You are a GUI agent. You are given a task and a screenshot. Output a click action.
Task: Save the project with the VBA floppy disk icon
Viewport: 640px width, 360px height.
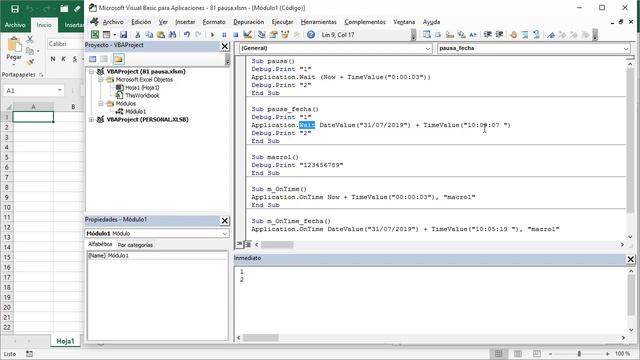tap(123, 35)
